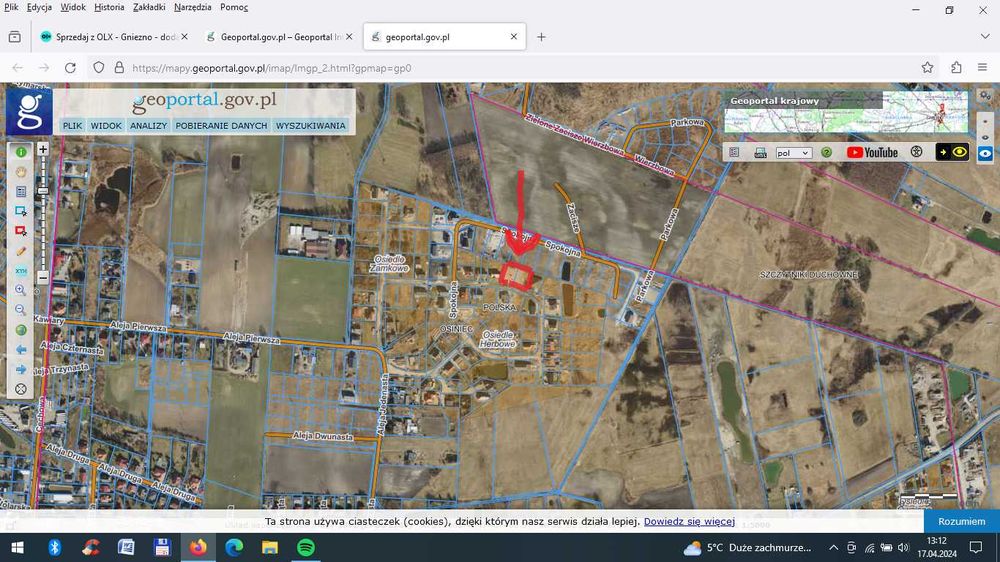Open the WIDOK map menu

coord(106,126)
